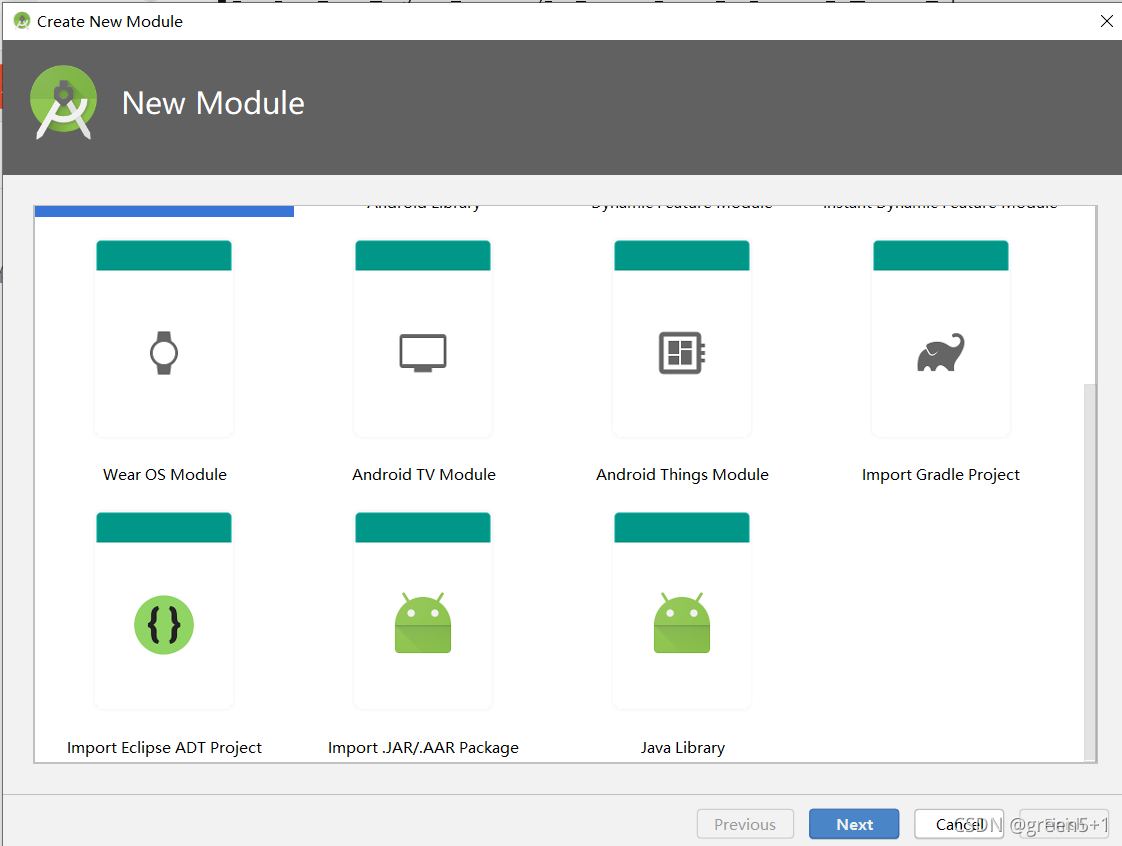Click the module list vertical scrollbar

(x=1090, y=571)
